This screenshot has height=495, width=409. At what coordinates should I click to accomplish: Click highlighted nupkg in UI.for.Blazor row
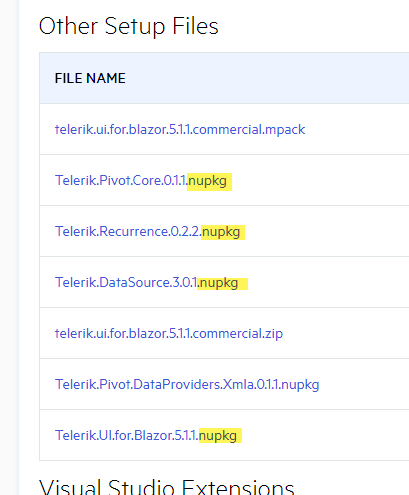point(220,436)
